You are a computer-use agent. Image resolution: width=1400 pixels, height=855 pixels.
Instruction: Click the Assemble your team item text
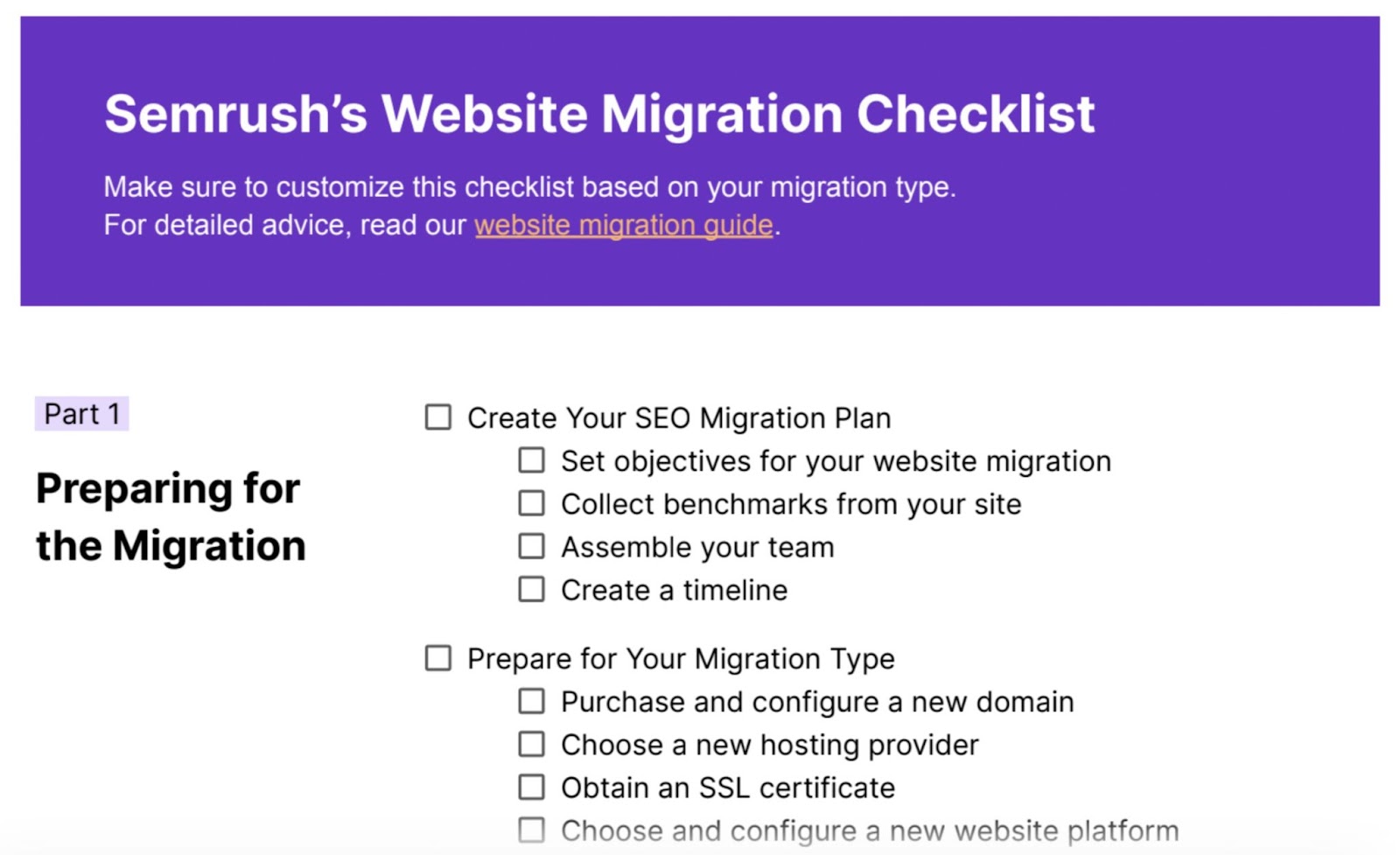point(697,548)
